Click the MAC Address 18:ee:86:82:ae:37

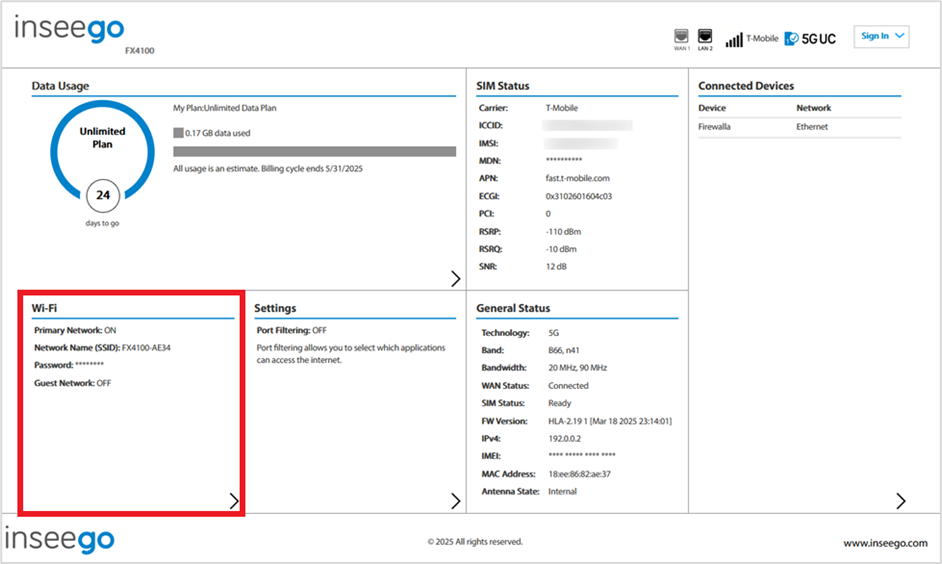pos(579,474)
